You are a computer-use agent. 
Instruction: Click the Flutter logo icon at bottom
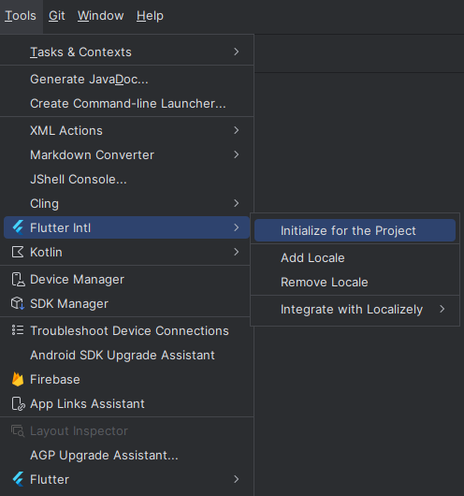point(18,479)
